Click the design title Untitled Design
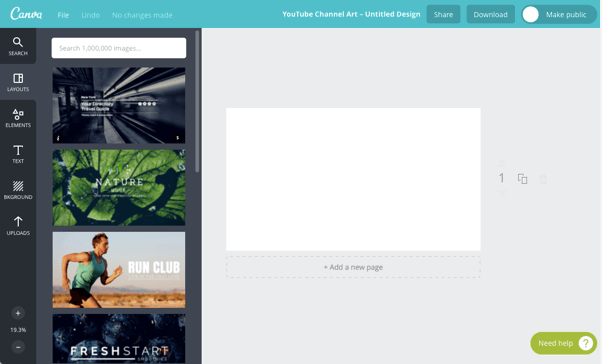The width and height of the screenshot is (602, 364). point(351,14)
